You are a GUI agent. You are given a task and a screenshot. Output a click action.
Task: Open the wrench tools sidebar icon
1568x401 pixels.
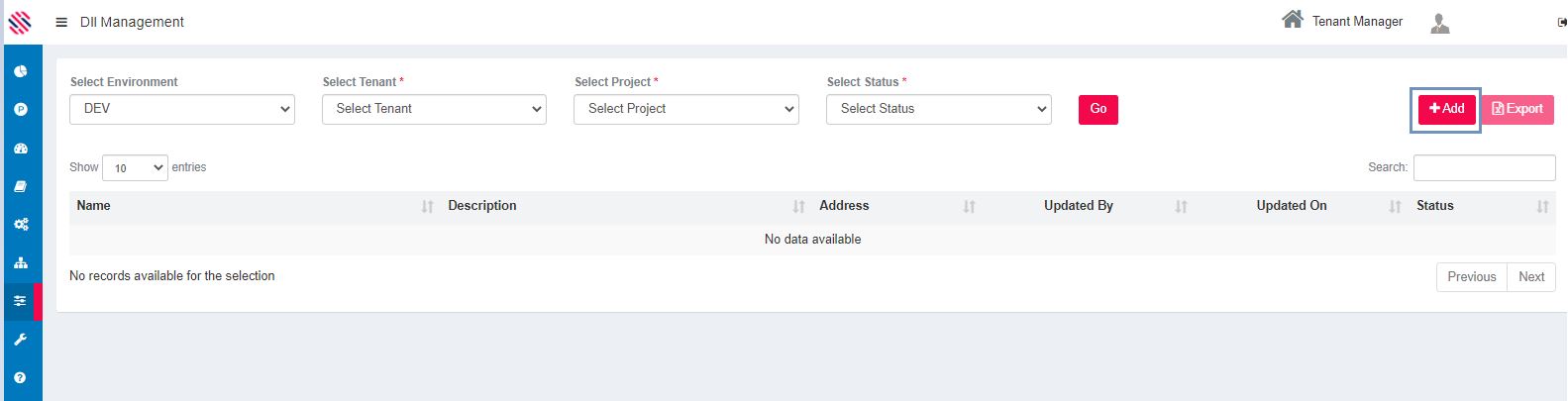pyautogui.click(x=21, y=340)
